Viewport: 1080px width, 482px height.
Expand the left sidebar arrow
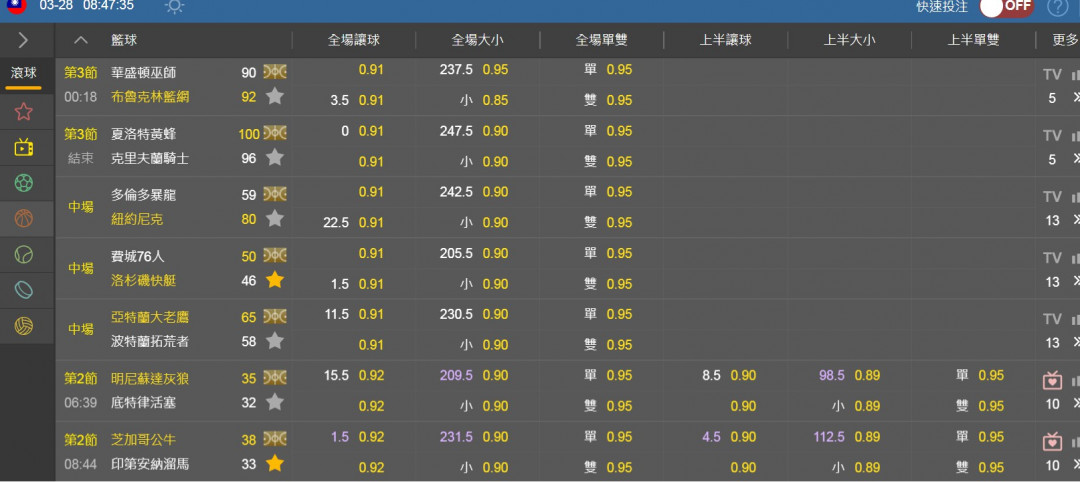click(x=23, y=40)
